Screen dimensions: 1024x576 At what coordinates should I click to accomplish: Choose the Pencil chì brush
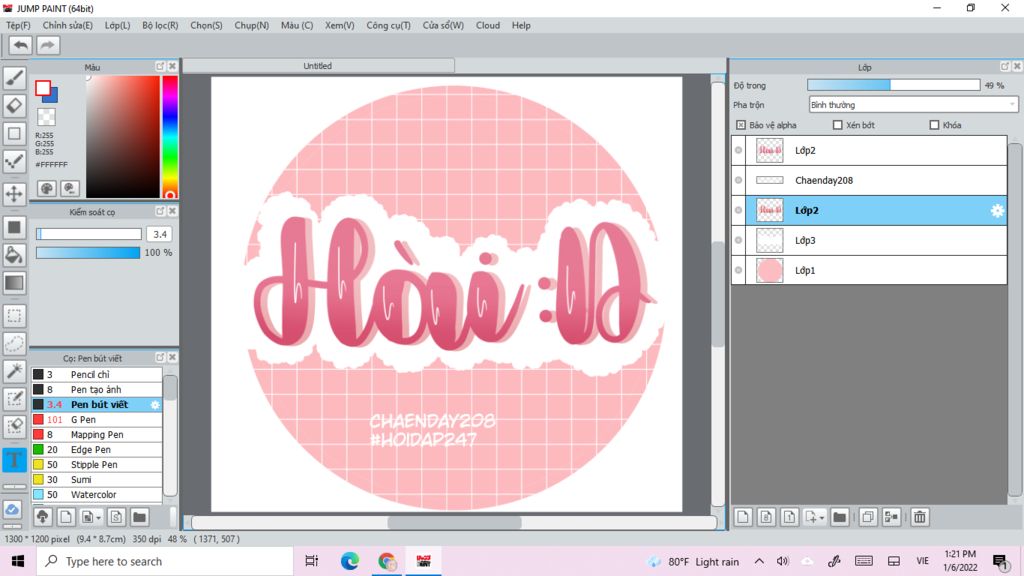point(97,375)
